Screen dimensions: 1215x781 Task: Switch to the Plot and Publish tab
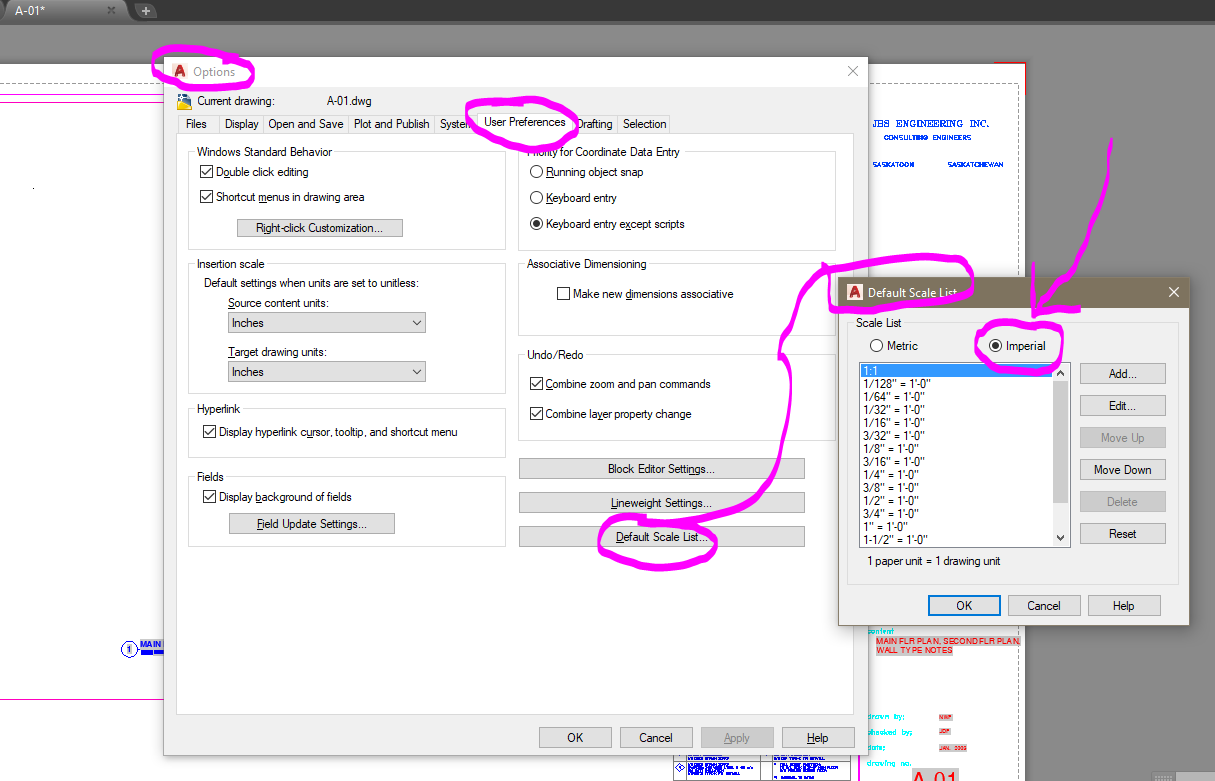(391, 124)
